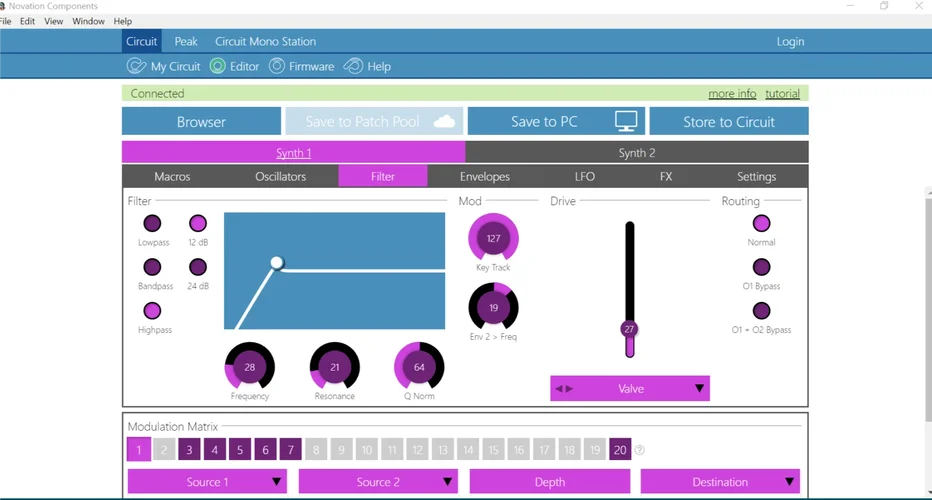Screen dimensions: 932x500
Task: Select Bandpass filter type
Action: click(152, 267)
